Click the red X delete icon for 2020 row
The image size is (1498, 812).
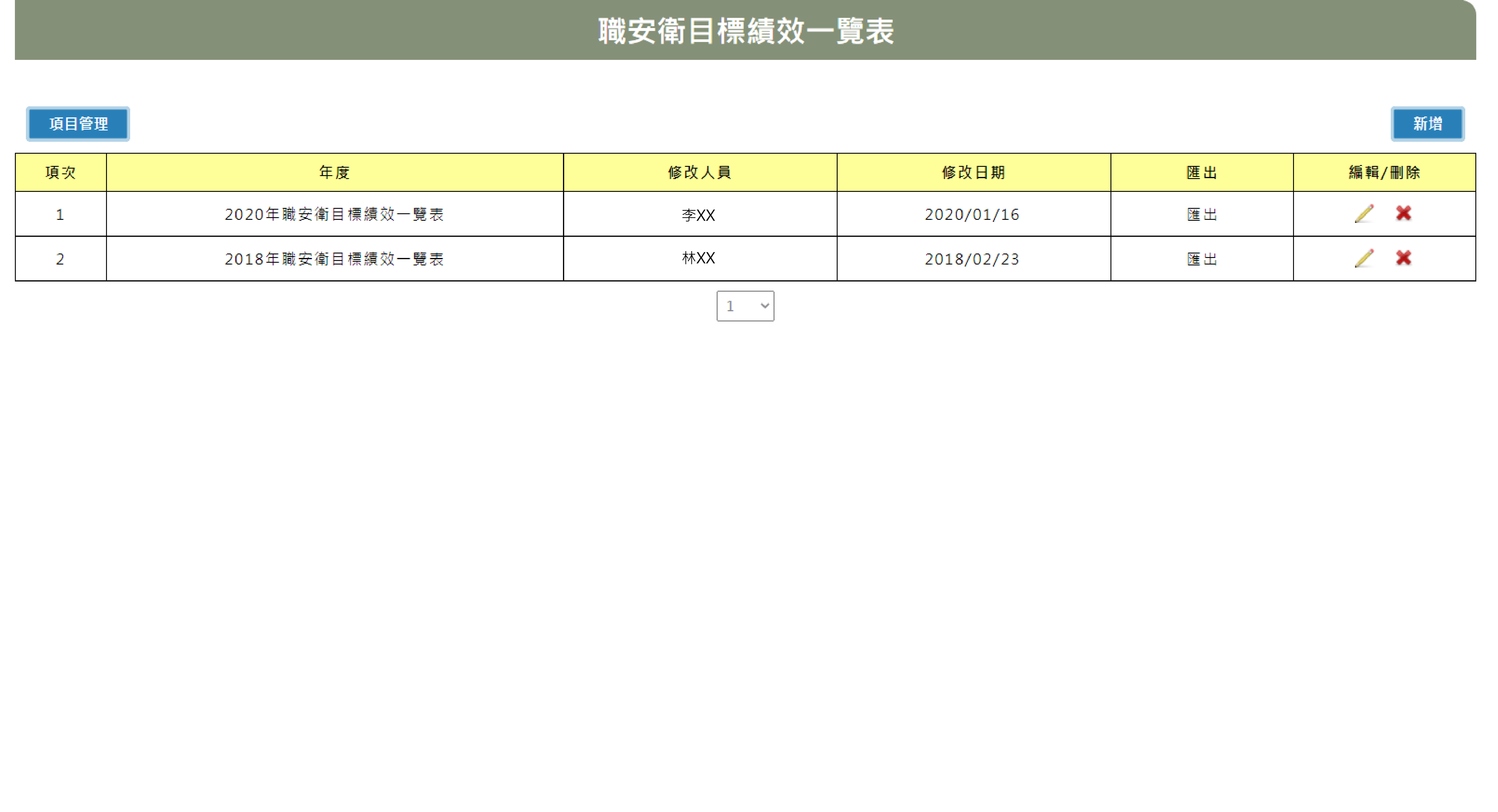(1404, 214)
